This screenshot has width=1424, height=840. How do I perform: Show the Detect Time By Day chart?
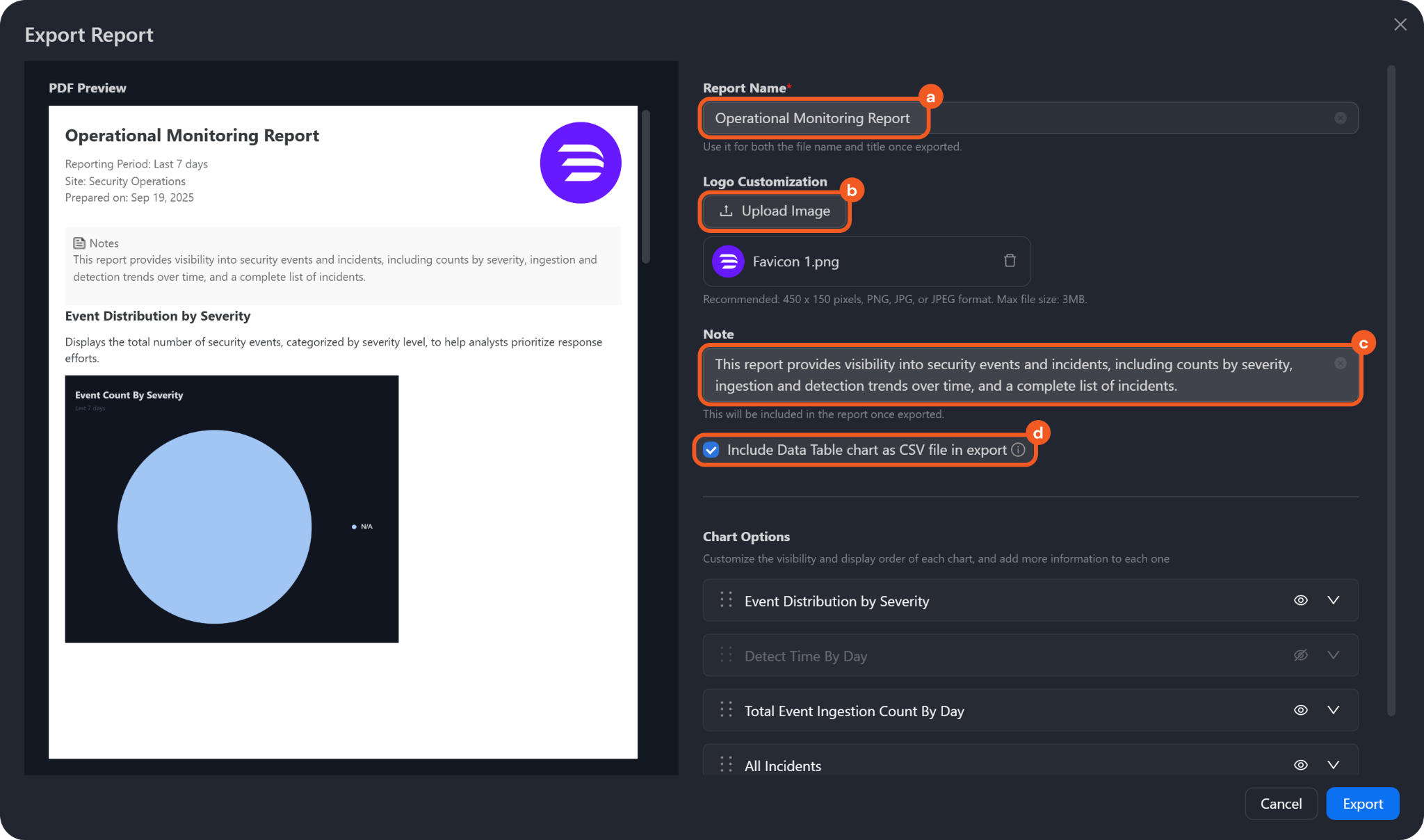coord(1300,655)
